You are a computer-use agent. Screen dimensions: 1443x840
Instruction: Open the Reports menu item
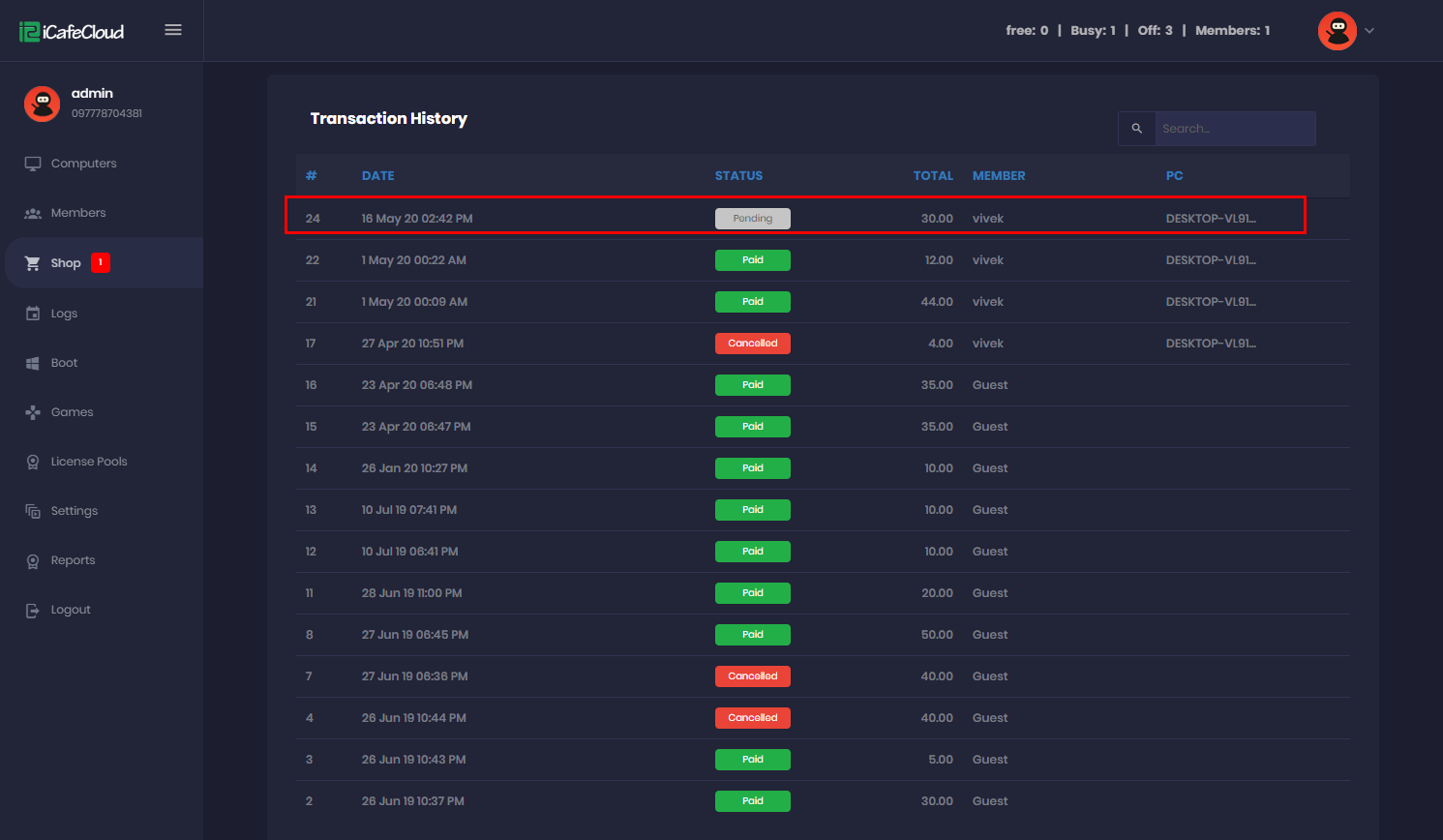(x=73, y=560)
